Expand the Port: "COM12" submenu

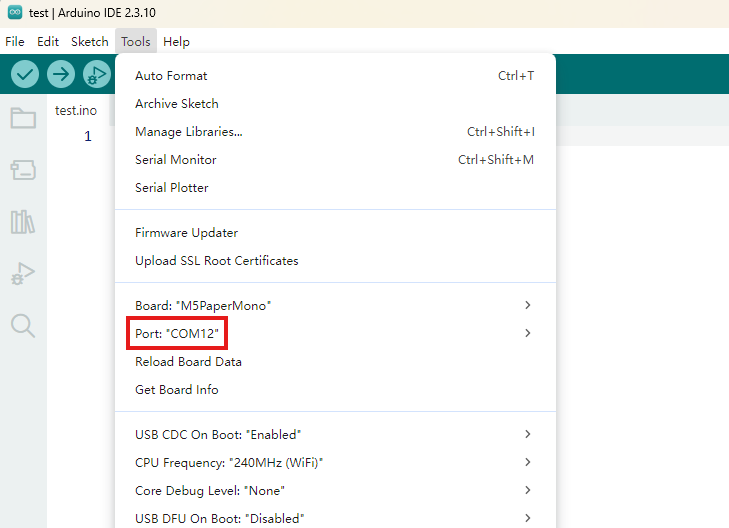coord(335,333)
